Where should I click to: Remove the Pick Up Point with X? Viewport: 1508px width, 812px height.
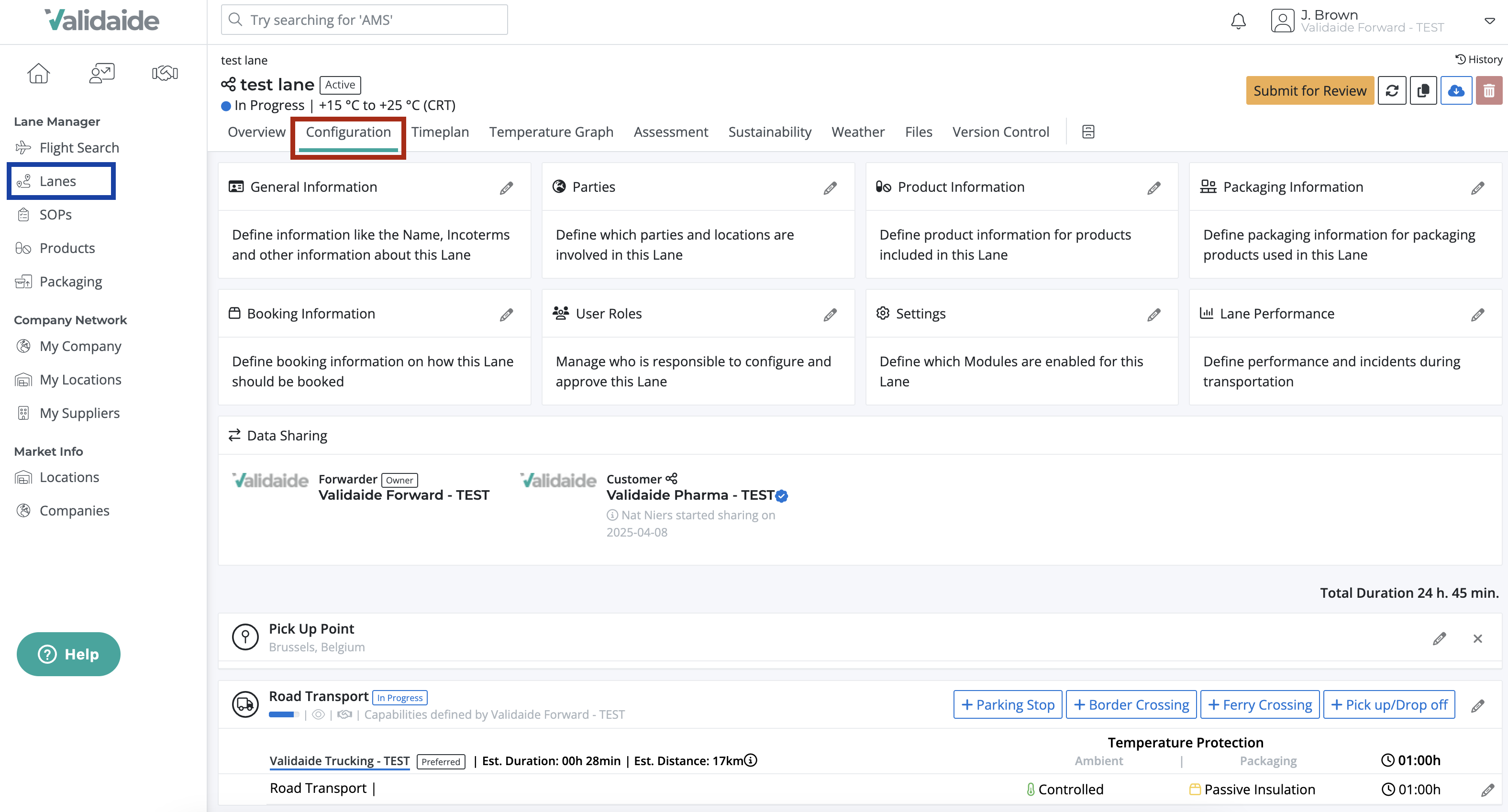(1477, 638)
